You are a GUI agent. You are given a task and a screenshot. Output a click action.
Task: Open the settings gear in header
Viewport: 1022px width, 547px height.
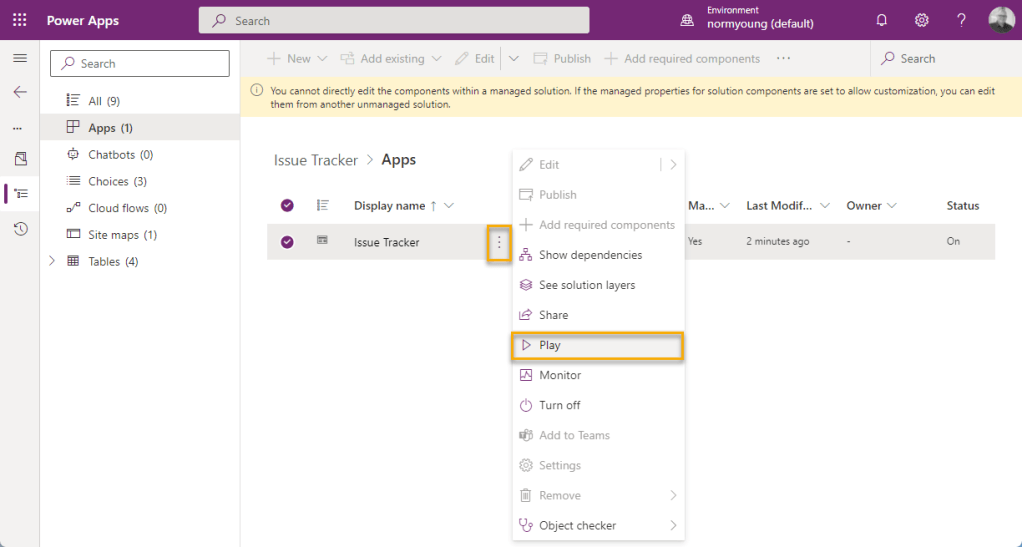click(x=921, y=20)
